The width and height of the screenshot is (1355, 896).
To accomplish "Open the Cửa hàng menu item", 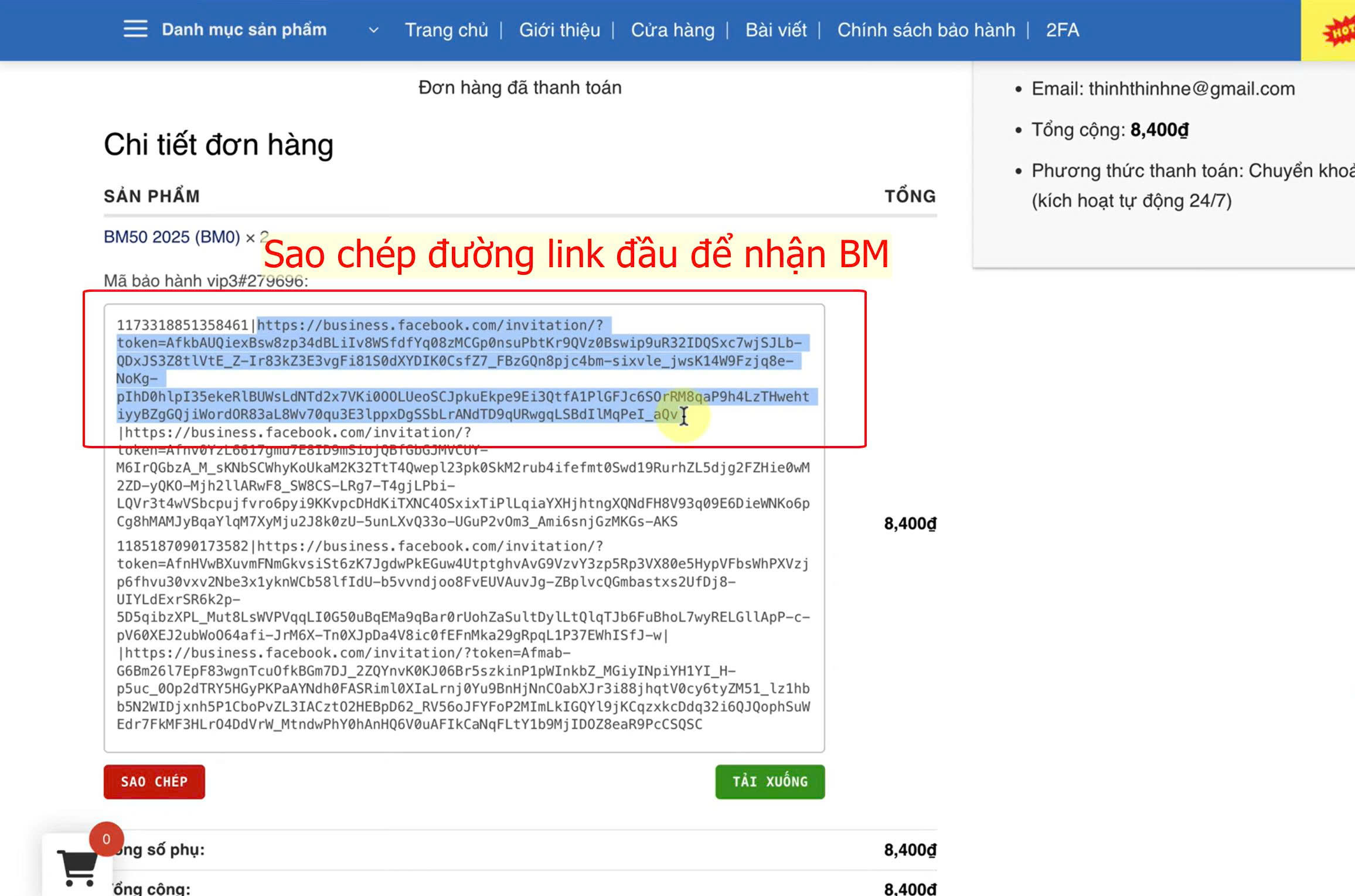I will click(672, 30).
